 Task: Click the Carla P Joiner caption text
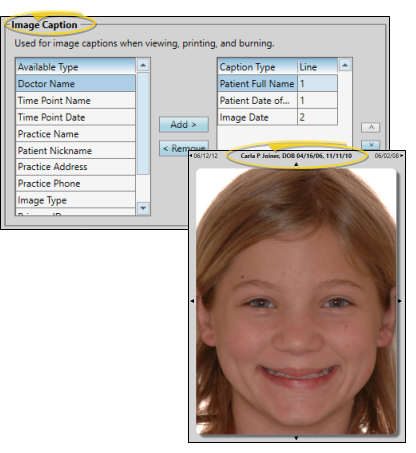[296, 156]
